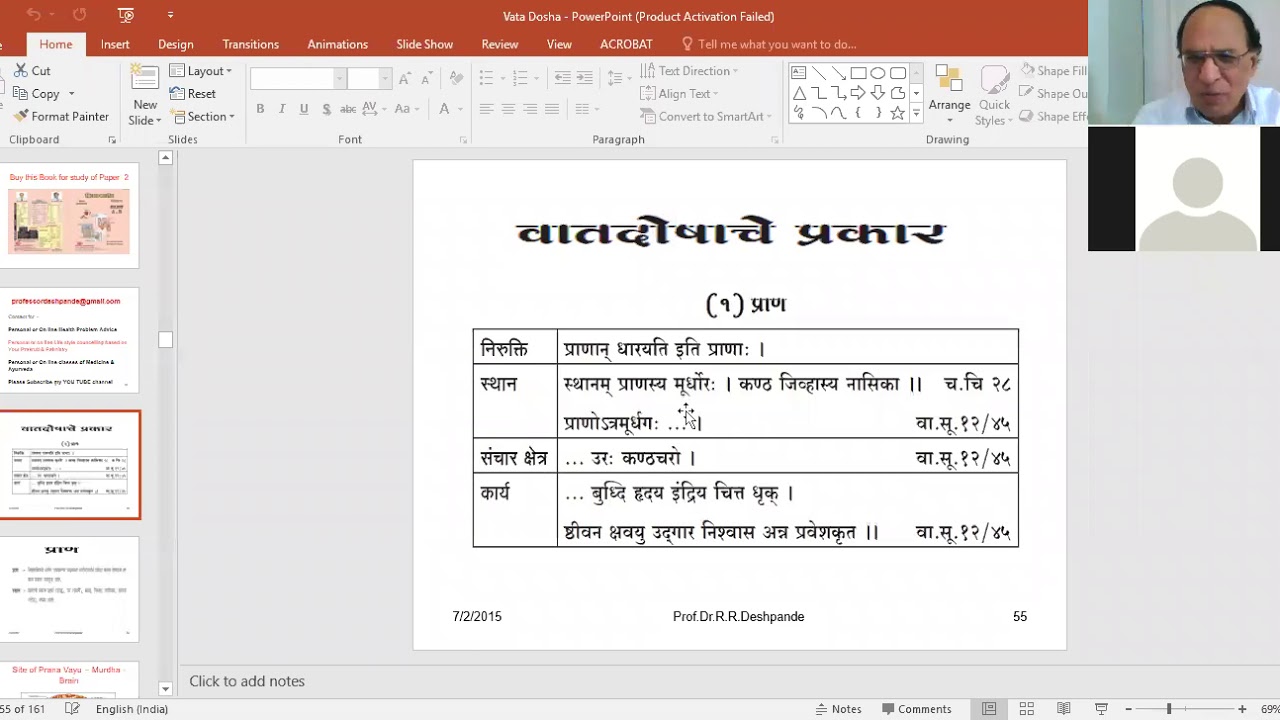Viewport: 1280px width, 720px height.
Task: Click the thumbnail pane scroll down arrow
Action: click(x=166, y=688)
